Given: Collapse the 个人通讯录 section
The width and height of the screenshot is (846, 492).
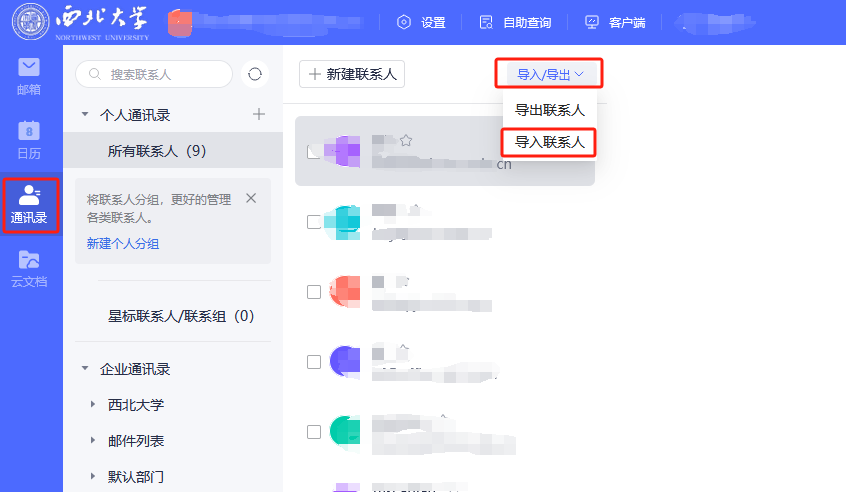Looking at the screenshot, I should click(85, 115).
